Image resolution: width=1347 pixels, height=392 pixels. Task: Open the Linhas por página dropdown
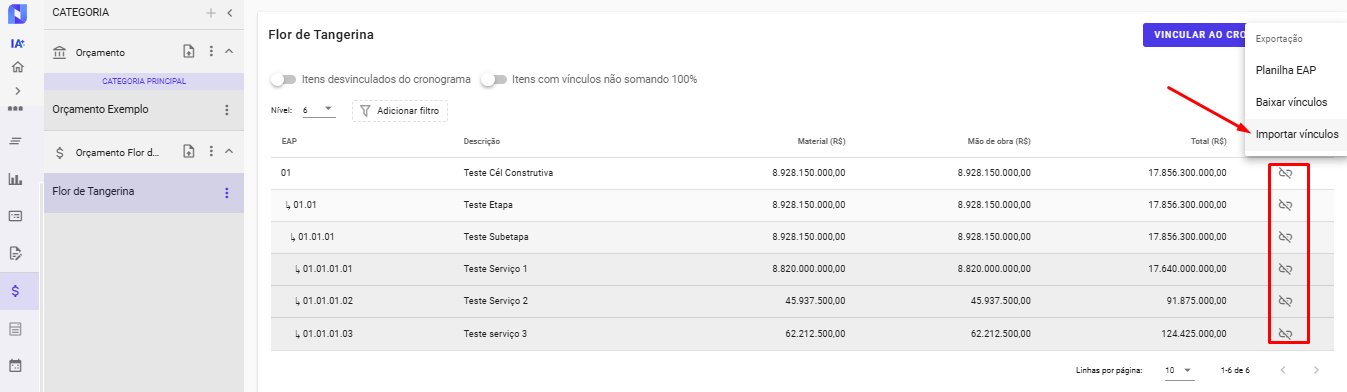[x=1179, y=370]
